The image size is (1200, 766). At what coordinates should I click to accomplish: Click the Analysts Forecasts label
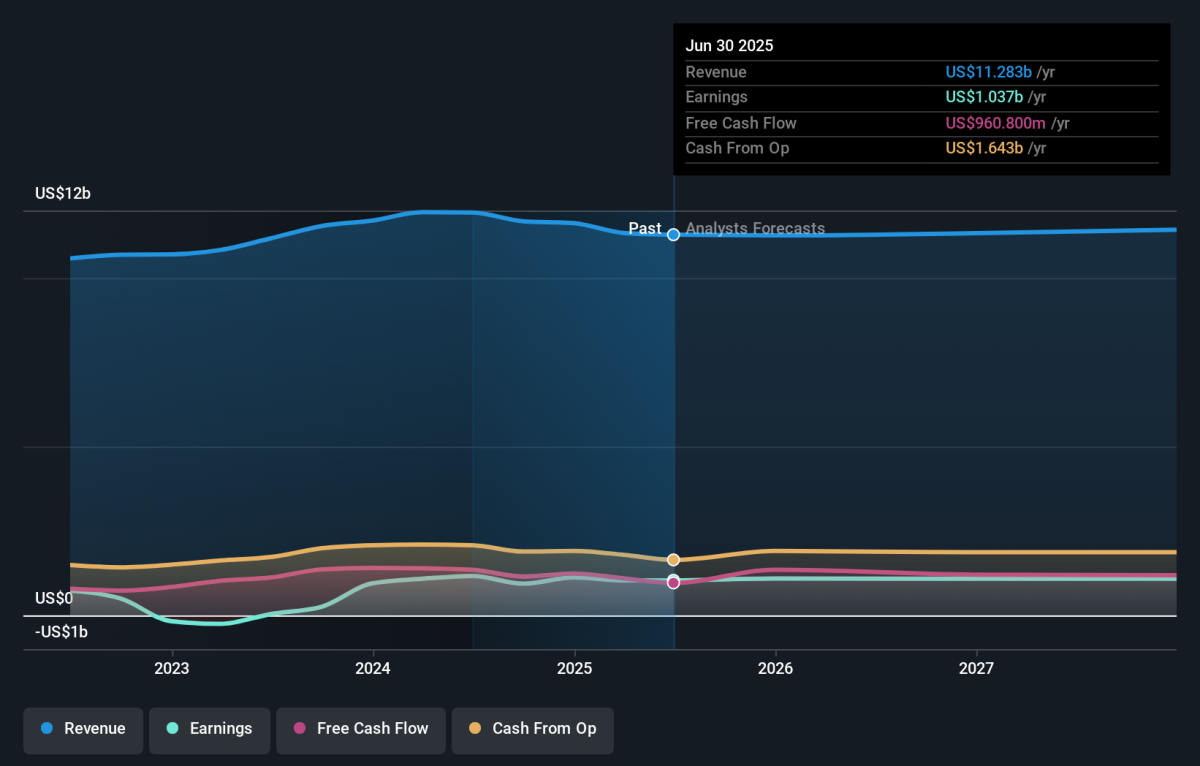coord(755,228)
